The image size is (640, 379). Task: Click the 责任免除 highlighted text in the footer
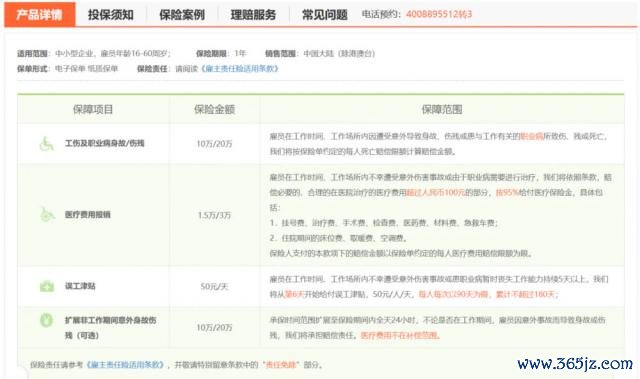point(280,365)
